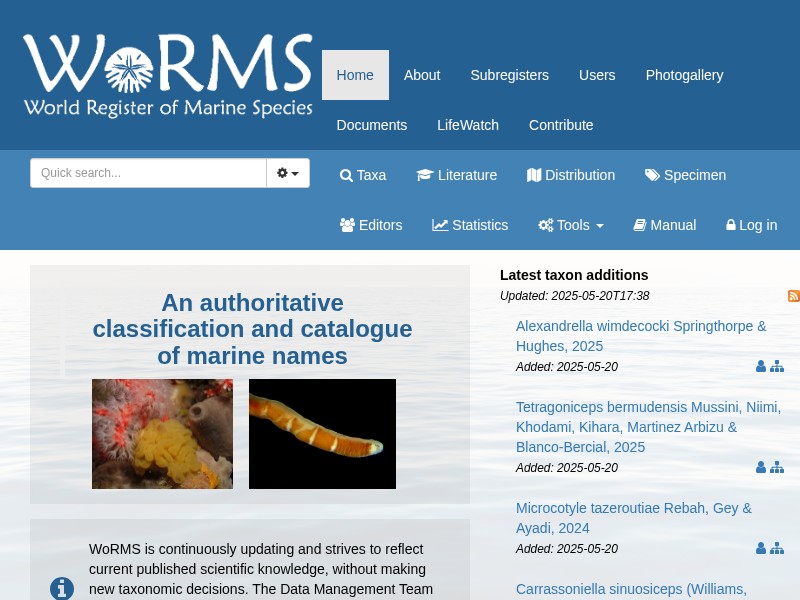This screenshot has width=800, height=600.
Task: Open the Taxa search page
Action: pyautogui.click(x=363, y=175)
